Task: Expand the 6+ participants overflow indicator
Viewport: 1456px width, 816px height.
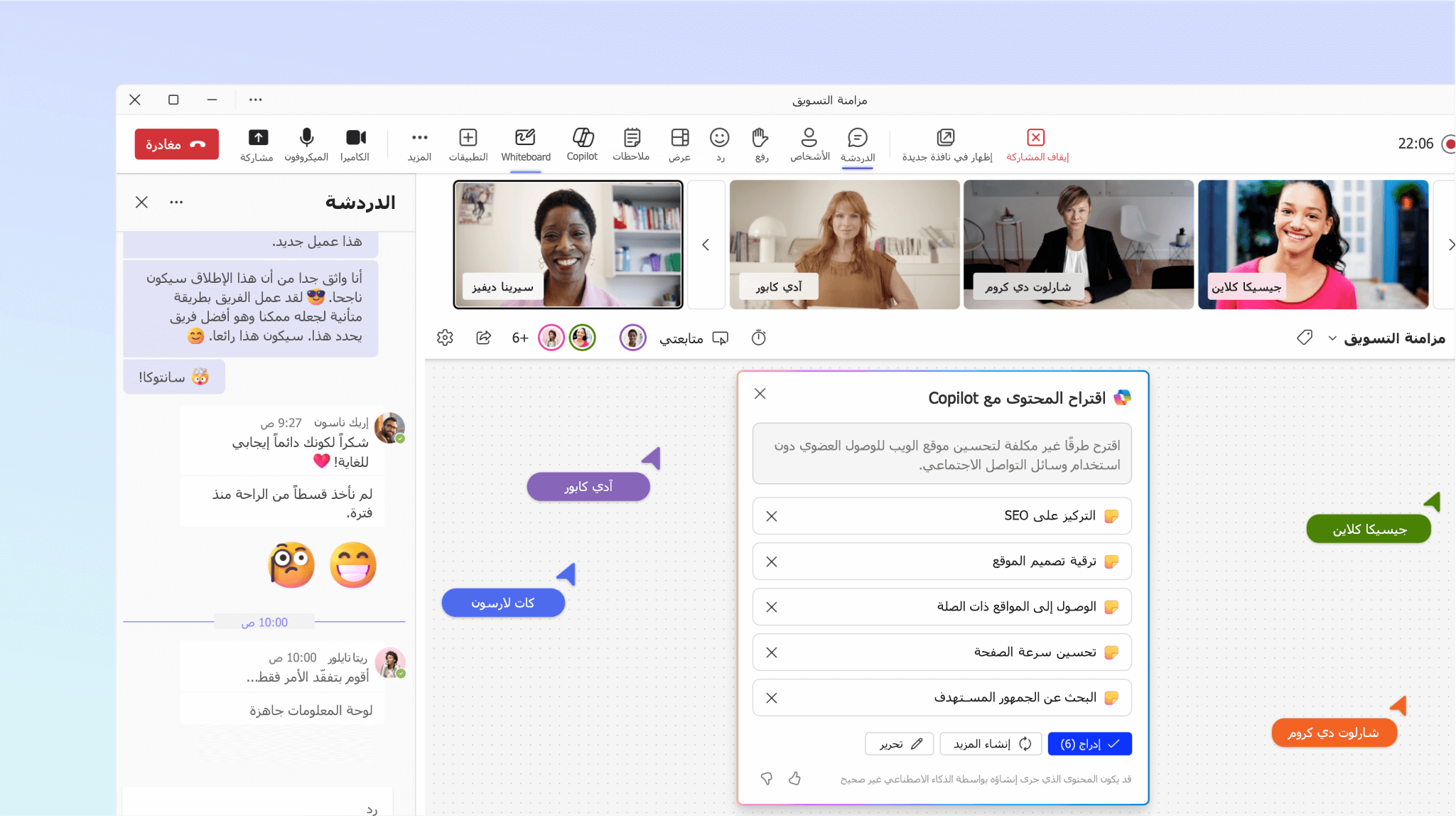Action: coord(517,338)
